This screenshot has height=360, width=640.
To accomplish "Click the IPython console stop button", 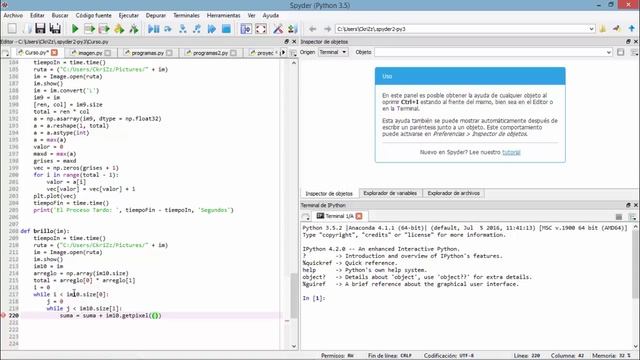I will [x=619, y=217].
